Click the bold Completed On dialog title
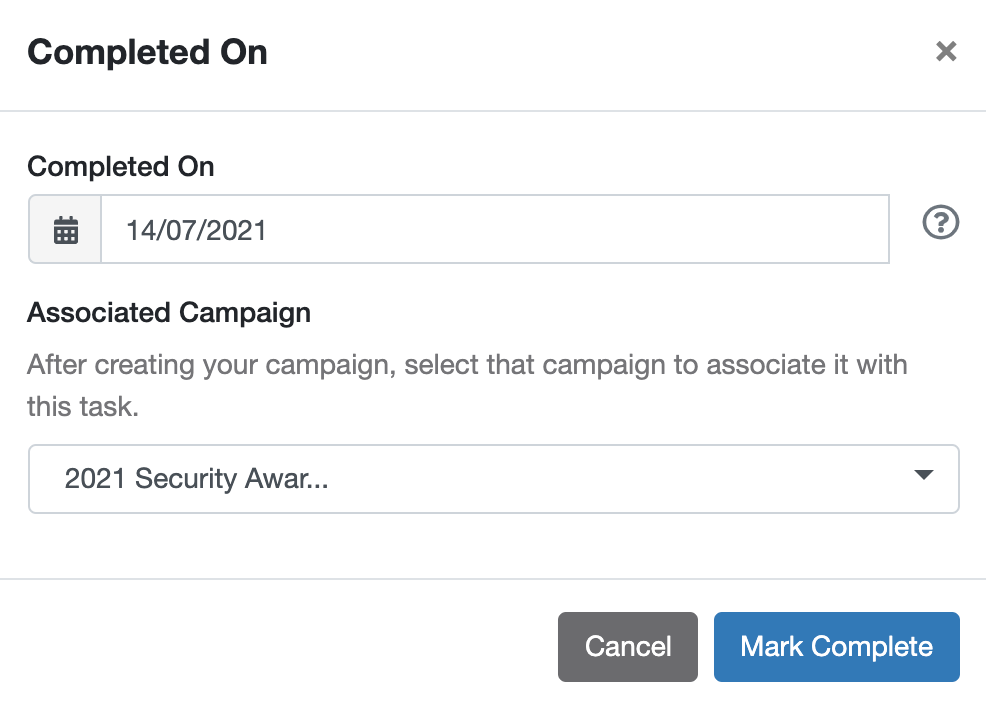This screenshot has width=986, height=710. point(147,52)
